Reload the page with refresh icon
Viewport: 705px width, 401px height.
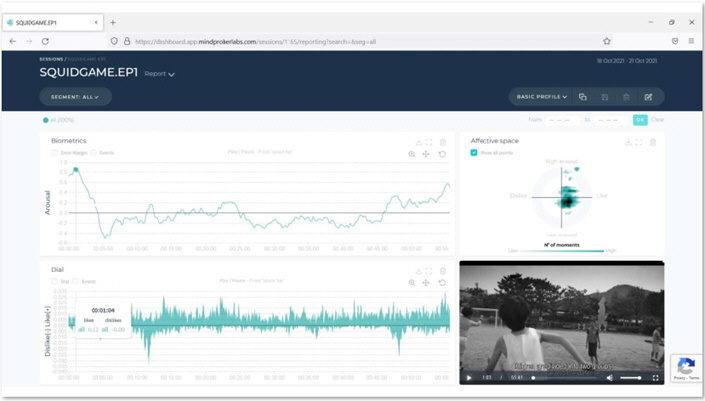pyautogui.click(x=45, y=41)
